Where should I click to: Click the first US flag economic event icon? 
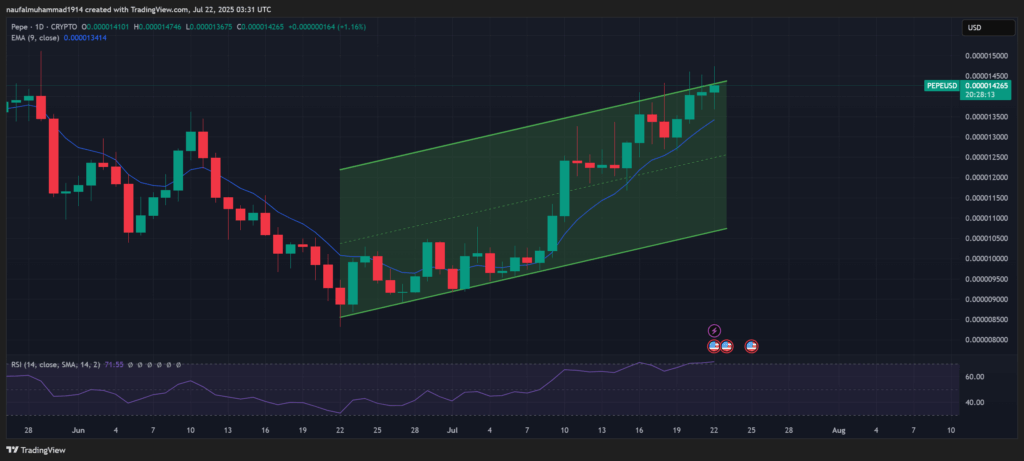[714, 346]
